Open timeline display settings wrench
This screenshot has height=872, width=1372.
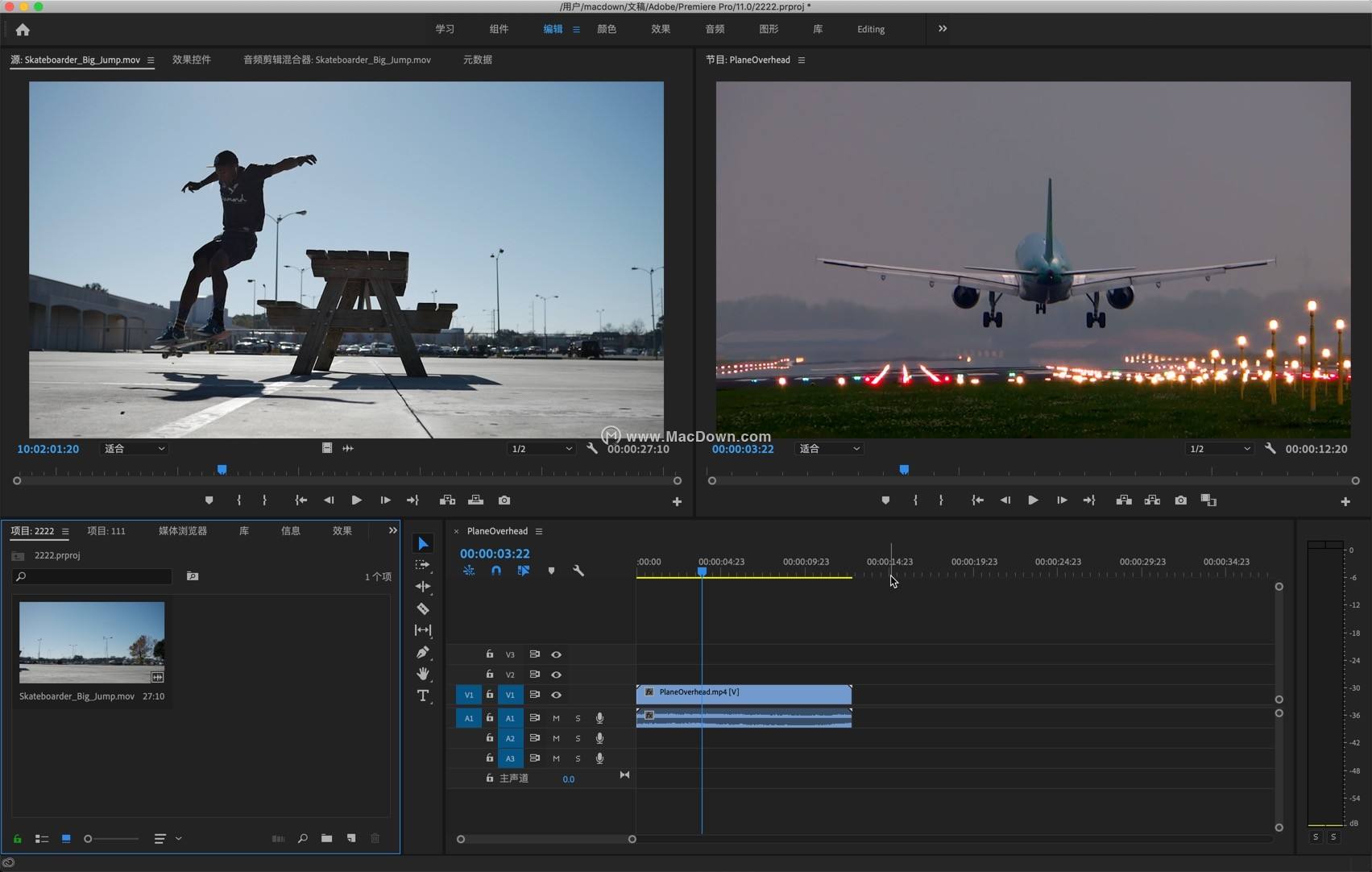coord(578,571)
